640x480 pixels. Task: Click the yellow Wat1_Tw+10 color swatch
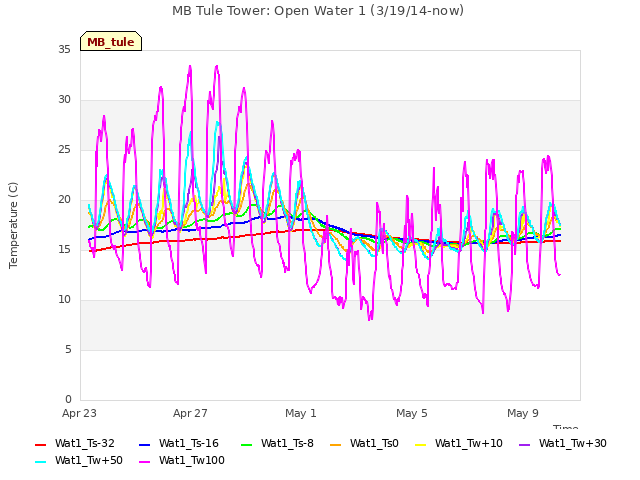pyautogui.click(x=420, y=444)
